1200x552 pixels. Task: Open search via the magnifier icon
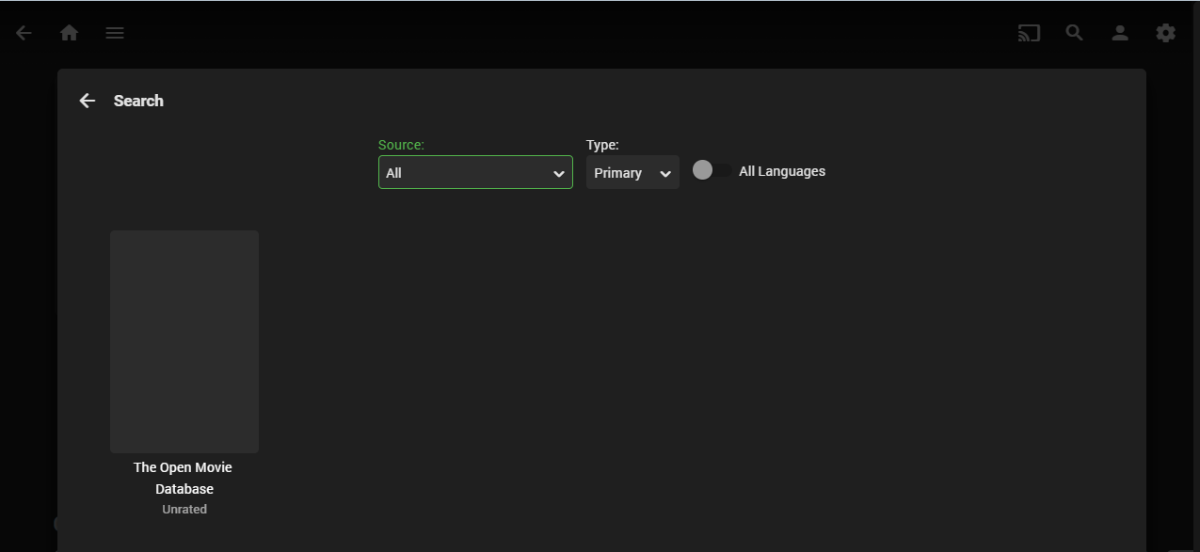(x=1074, y=33)
